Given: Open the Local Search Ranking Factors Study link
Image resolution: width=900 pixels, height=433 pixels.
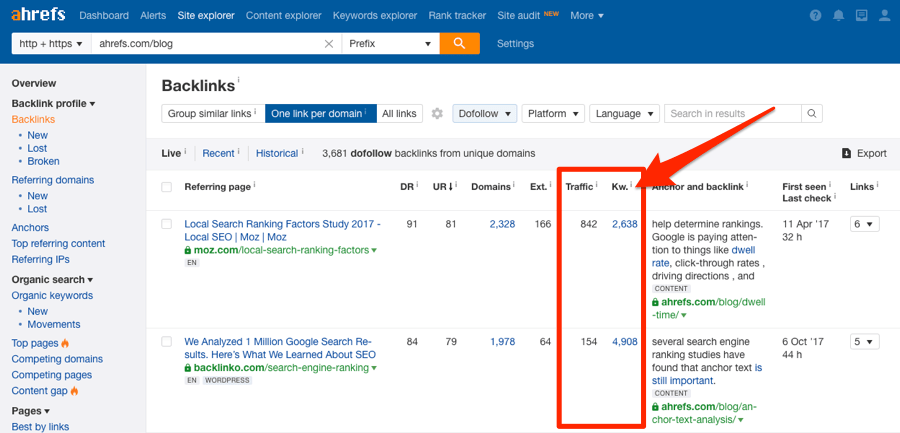Looking at the screenshot, I should point(282,230).
